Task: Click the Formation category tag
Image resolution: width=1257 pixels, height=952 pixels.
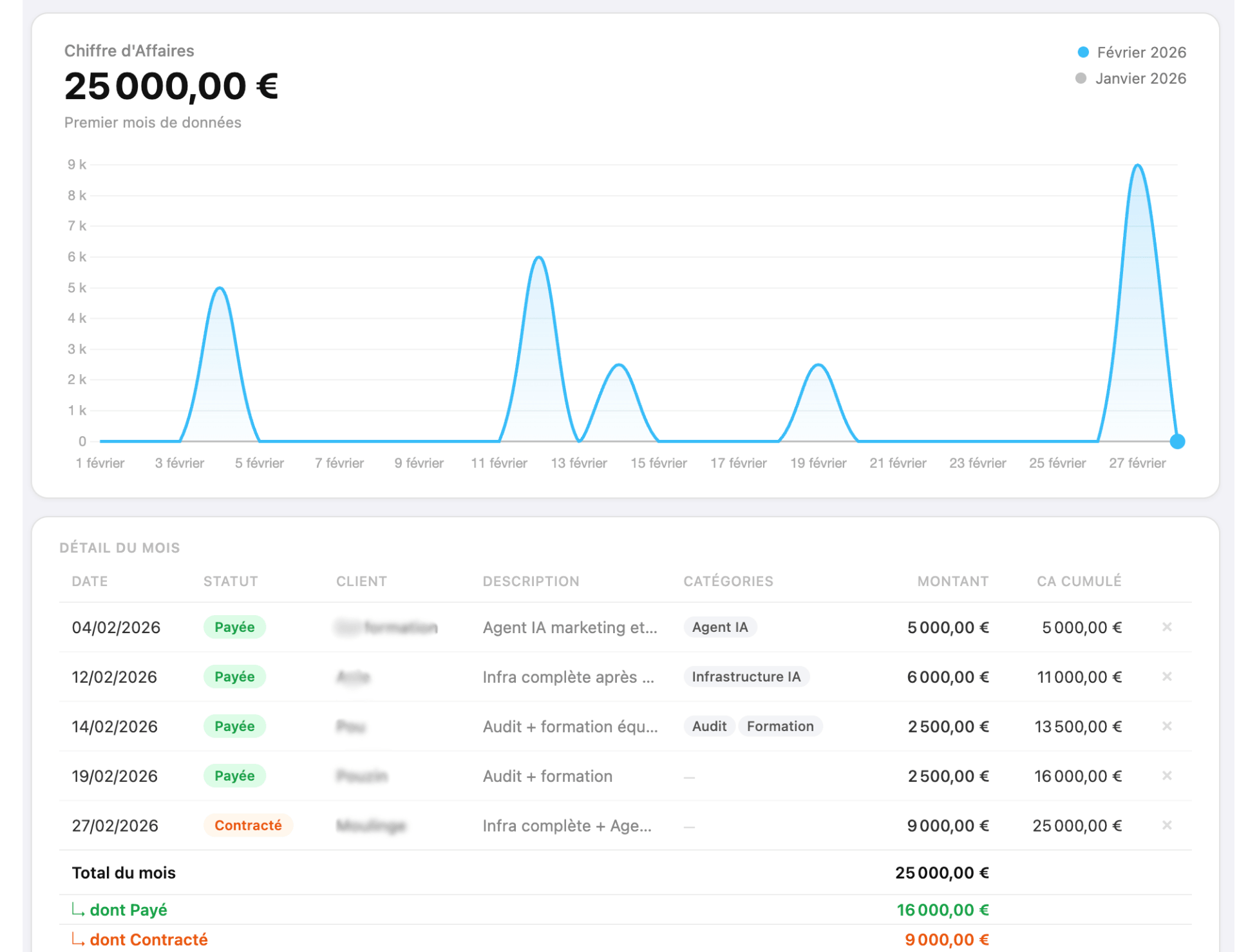Action: coord(780,726)
